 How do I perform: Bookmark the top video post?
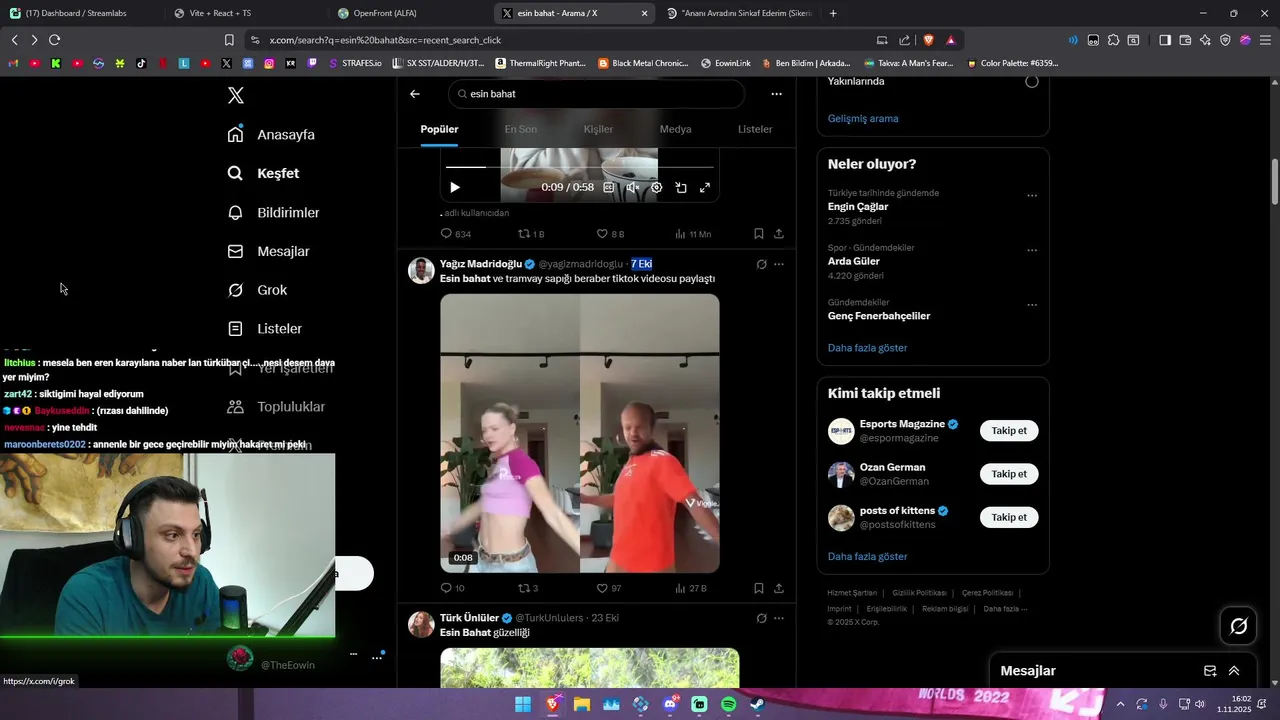pos(758,234)
